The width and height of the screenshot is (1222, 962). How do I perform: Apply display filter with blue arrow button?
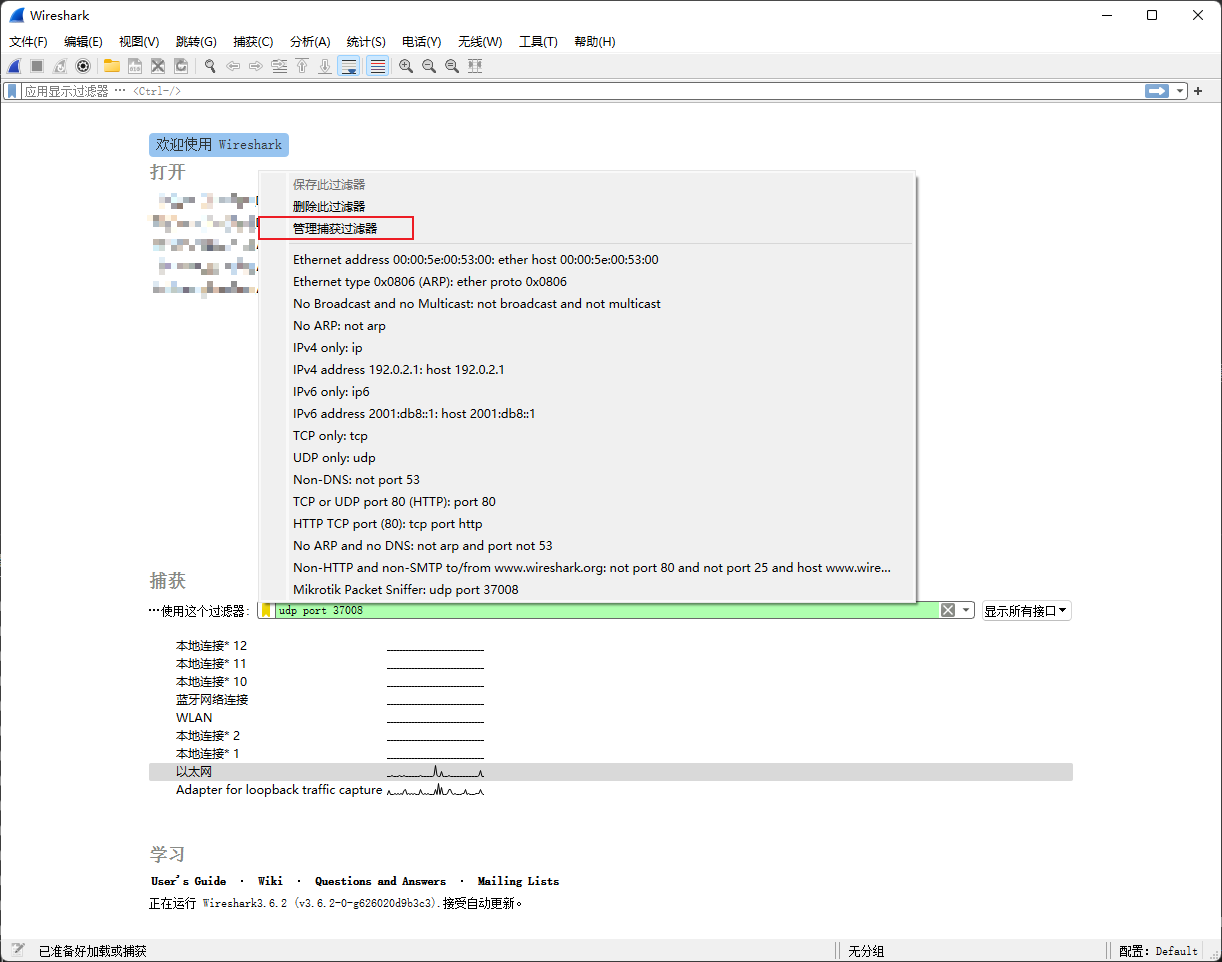1157,91
